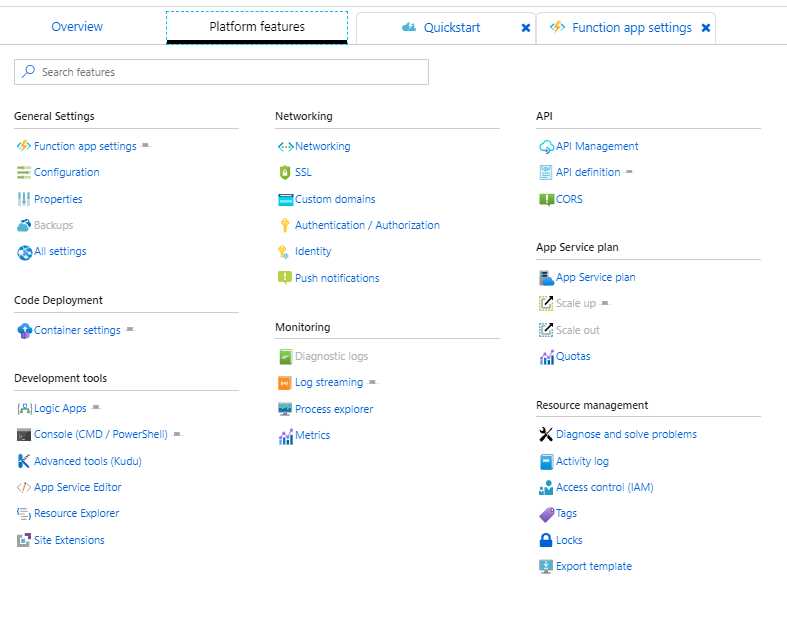The image size is (787, 632).
Task: Click the Properties bars icon
Action: (24, 199)
